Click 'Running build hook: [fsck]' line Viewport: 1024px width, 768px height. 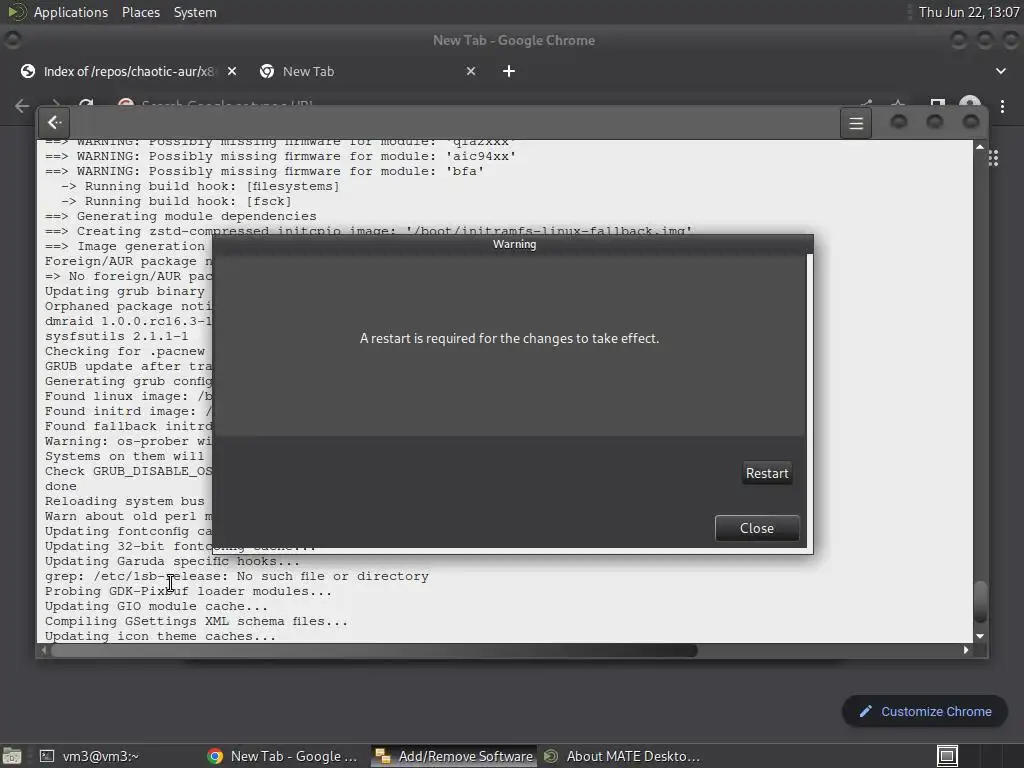176,201
